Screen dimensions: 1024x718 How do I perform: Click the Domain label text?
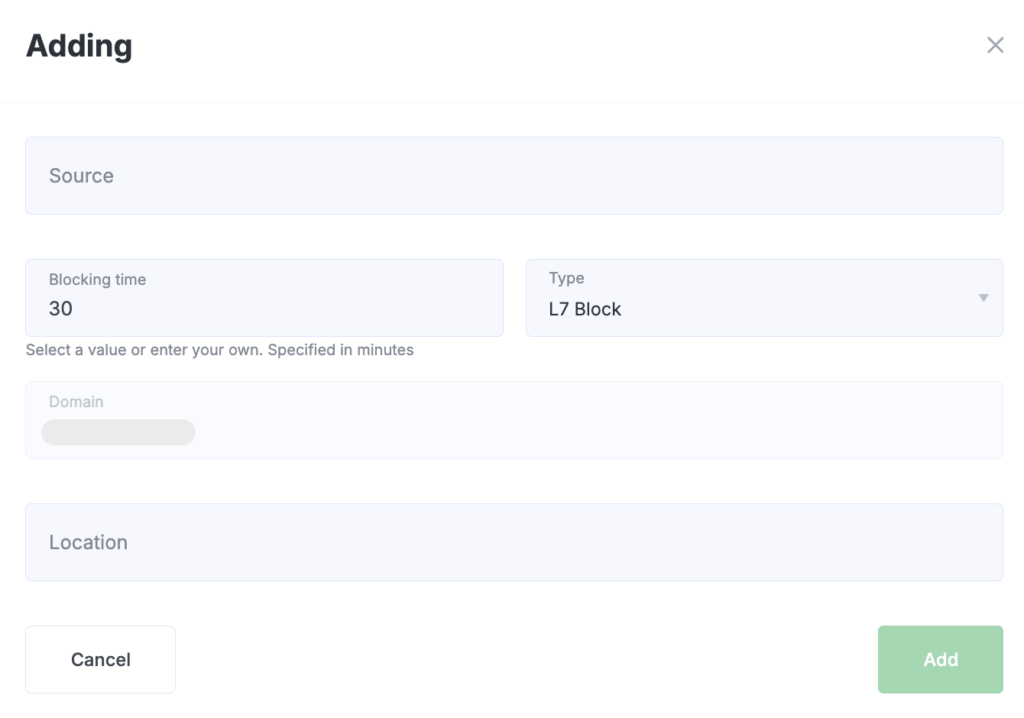point(76,402)
